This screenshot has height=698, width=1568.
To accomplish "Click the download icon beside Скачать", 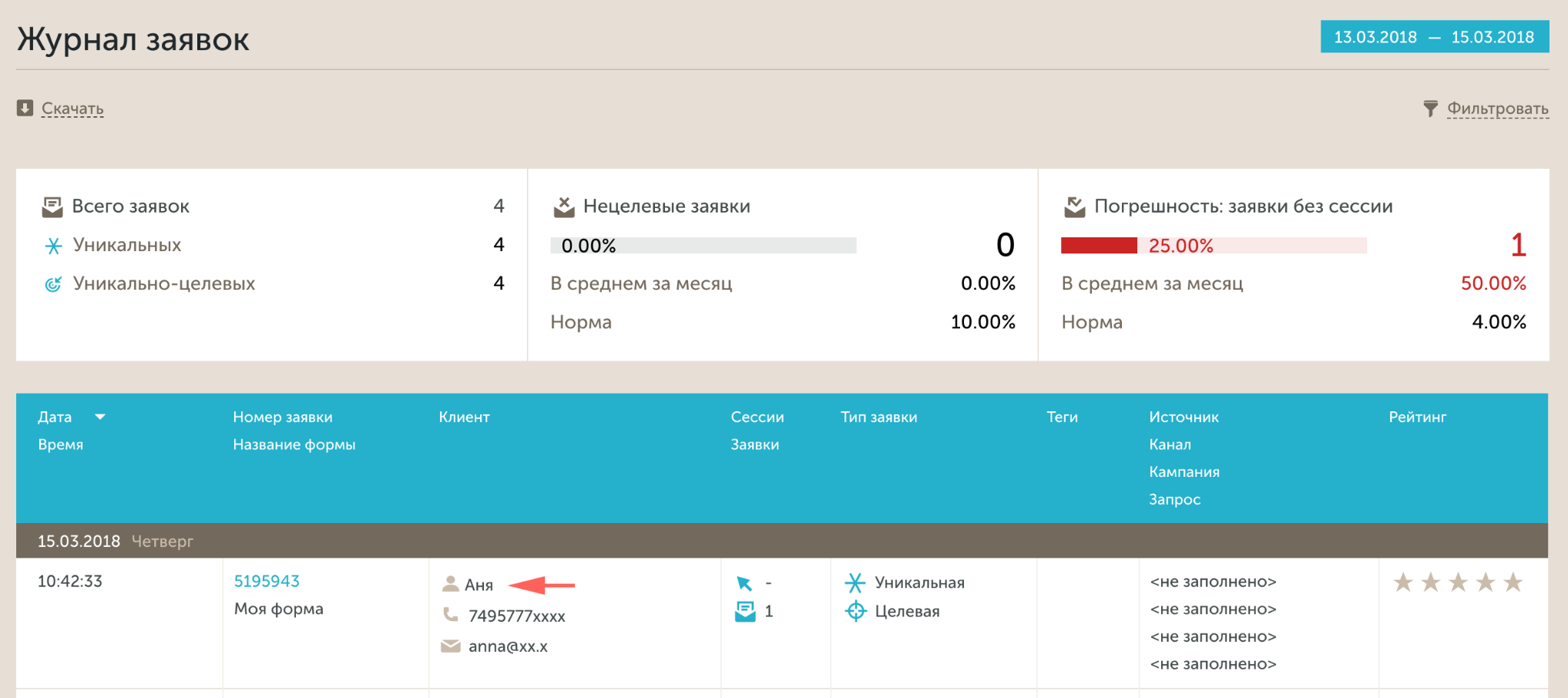I will 25,108.
